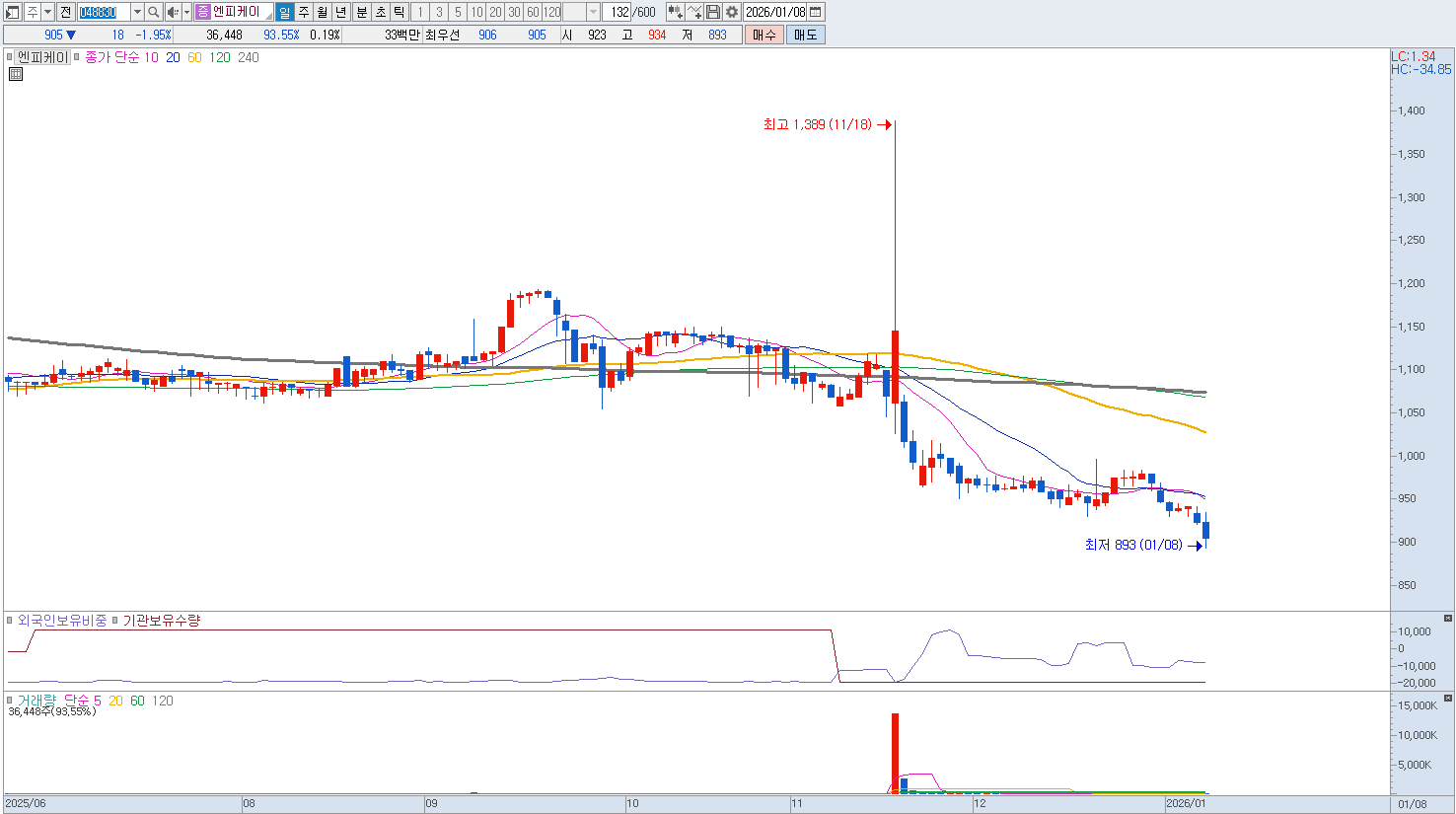The height and width of the screenshot is (814, 1456).
Task: Select the 분 minute period tab
Action: coord(361,12)
